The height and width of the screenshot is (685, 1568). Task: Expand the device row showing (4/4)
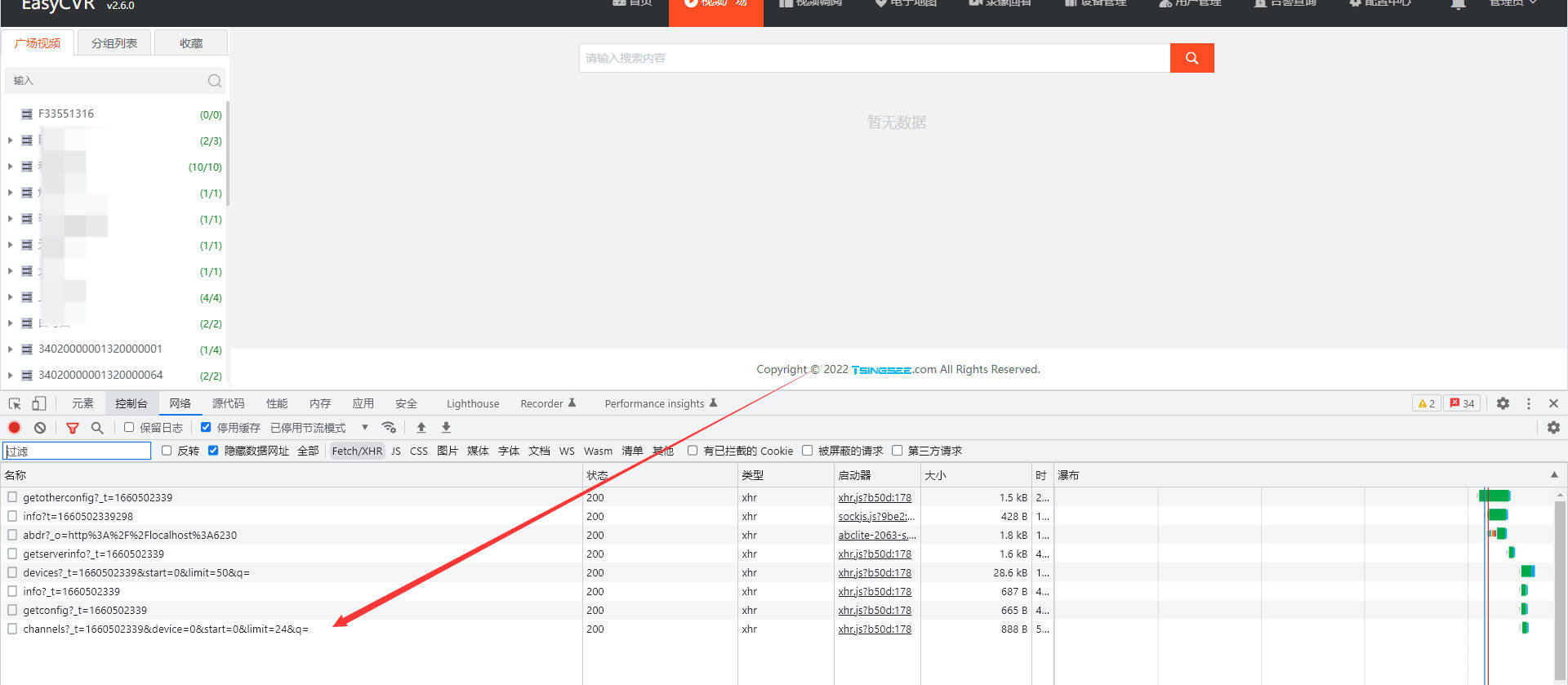pyautogui.click(x=10, y=297)
